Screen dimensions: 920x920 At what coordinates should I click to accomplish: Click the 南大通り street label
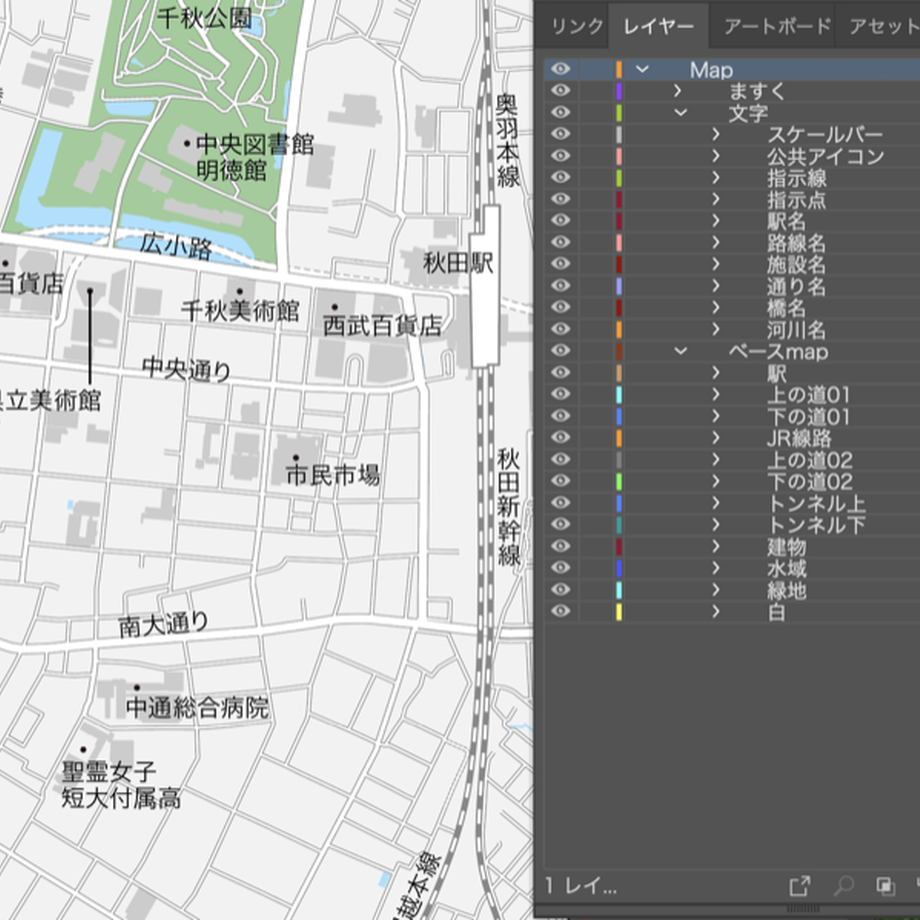[164, 624]
